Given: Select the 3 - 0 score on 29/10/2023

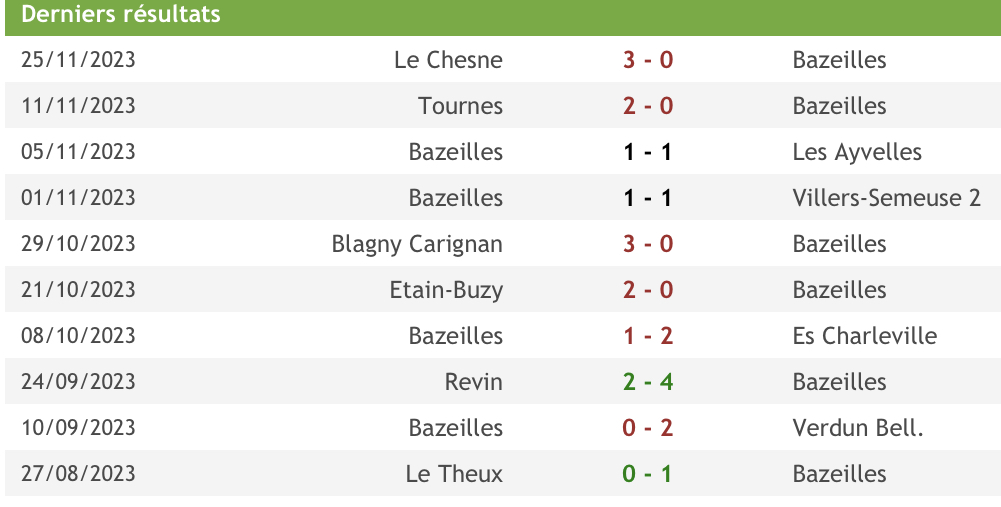Looking at the screenshot, I should click(648, 244).
